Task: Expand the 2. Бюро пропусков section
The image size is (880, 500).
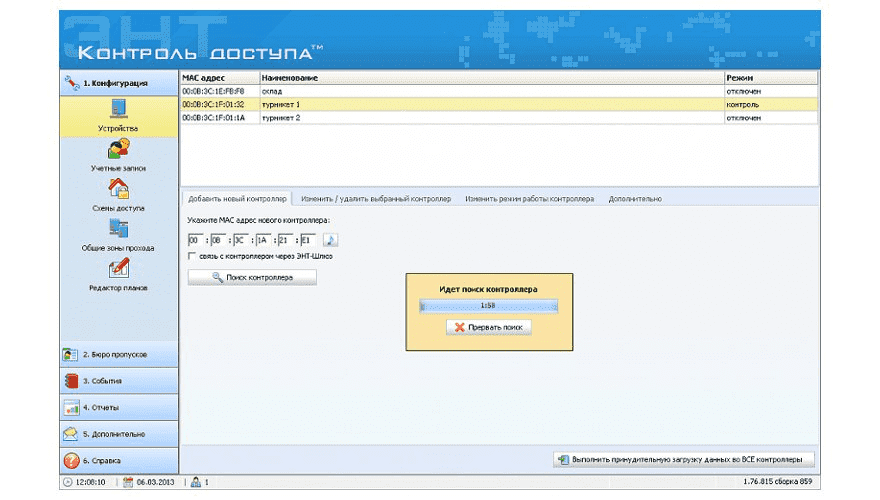Action: click(119, 354)
